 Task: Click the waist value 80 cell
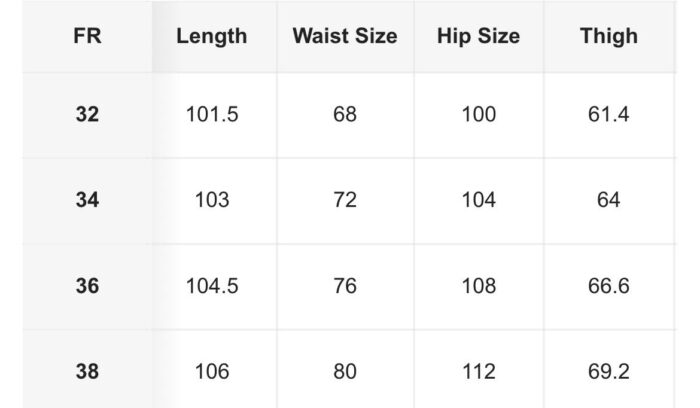click(345, 371)
